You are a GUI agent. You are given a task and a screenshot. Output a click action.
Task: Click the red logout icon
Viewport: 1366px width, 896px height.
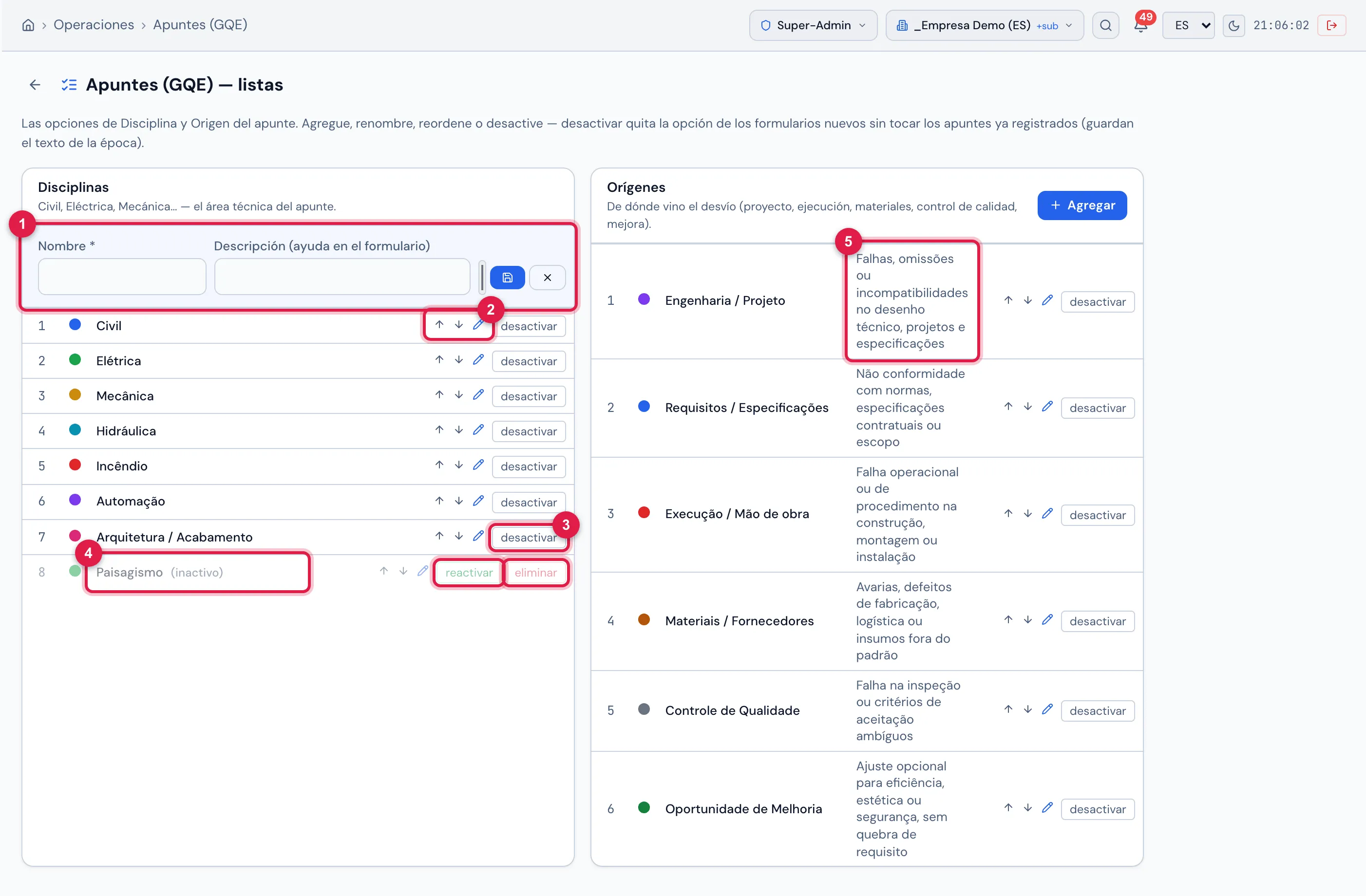1331,25
